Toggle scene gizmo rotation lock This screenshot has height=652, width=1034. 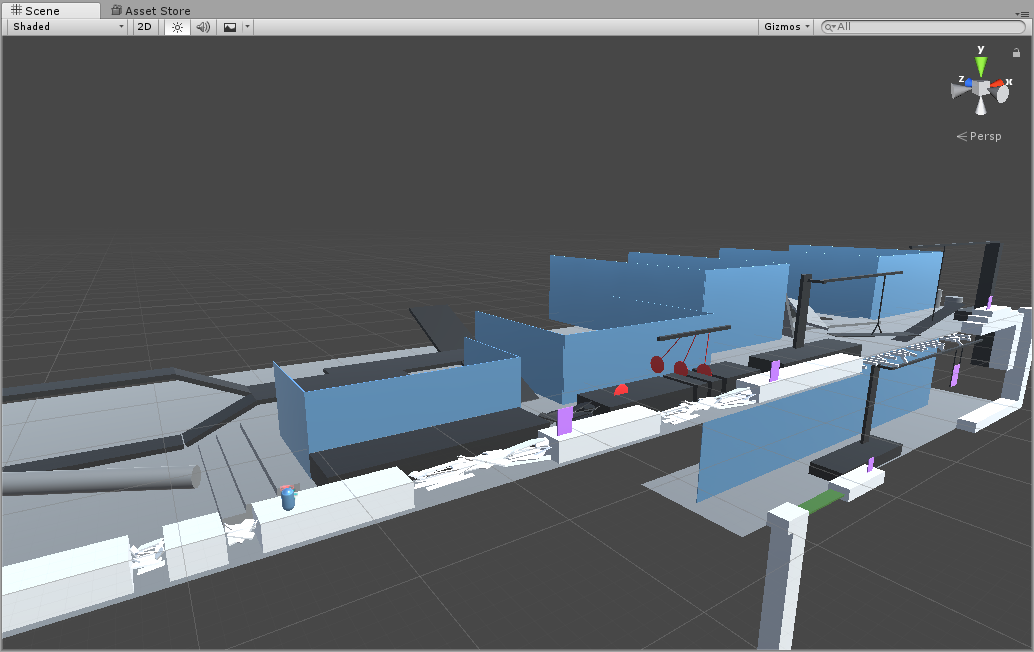pyautogui.click(x=1016, y=53)
